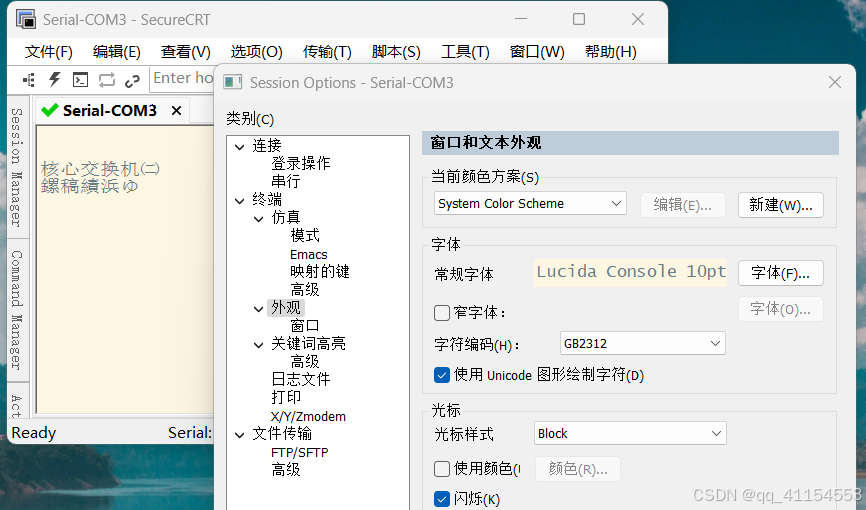Click the SecureCRT app icon in title bar
Image resolution: width=866 pixels, height=510 pixels.
25,19
